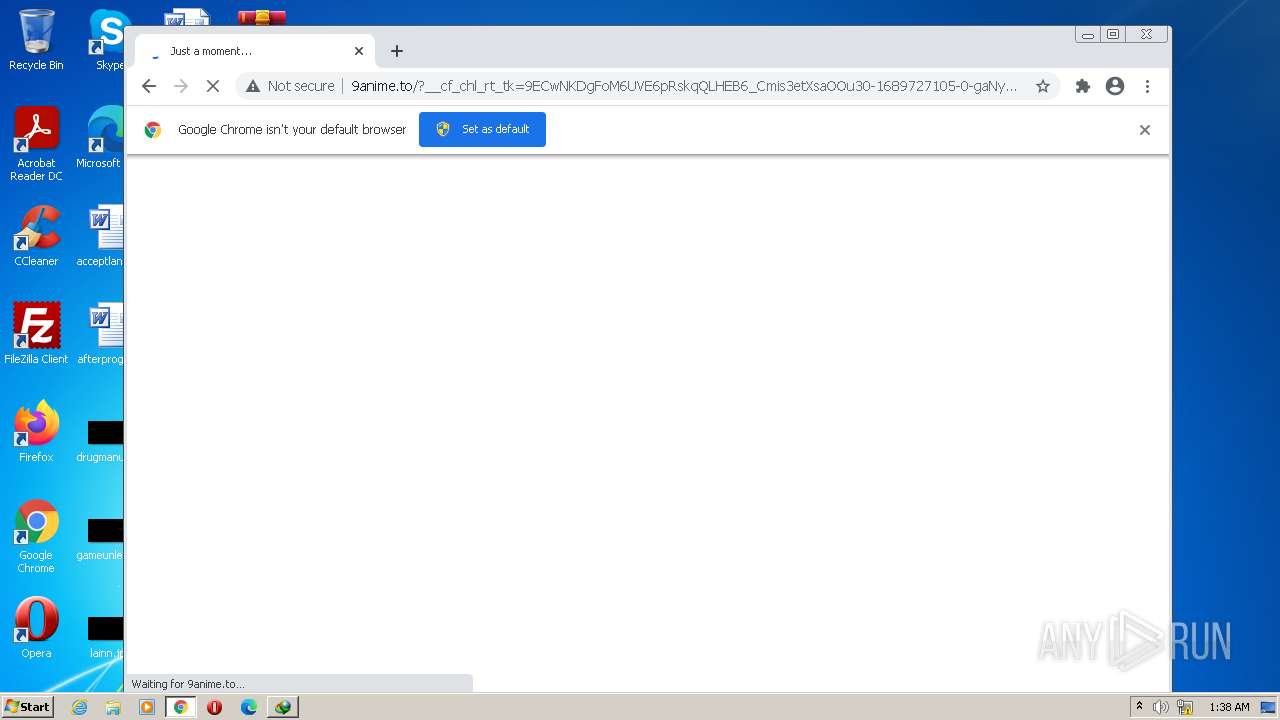Minimize the Chrome window

1088,35
